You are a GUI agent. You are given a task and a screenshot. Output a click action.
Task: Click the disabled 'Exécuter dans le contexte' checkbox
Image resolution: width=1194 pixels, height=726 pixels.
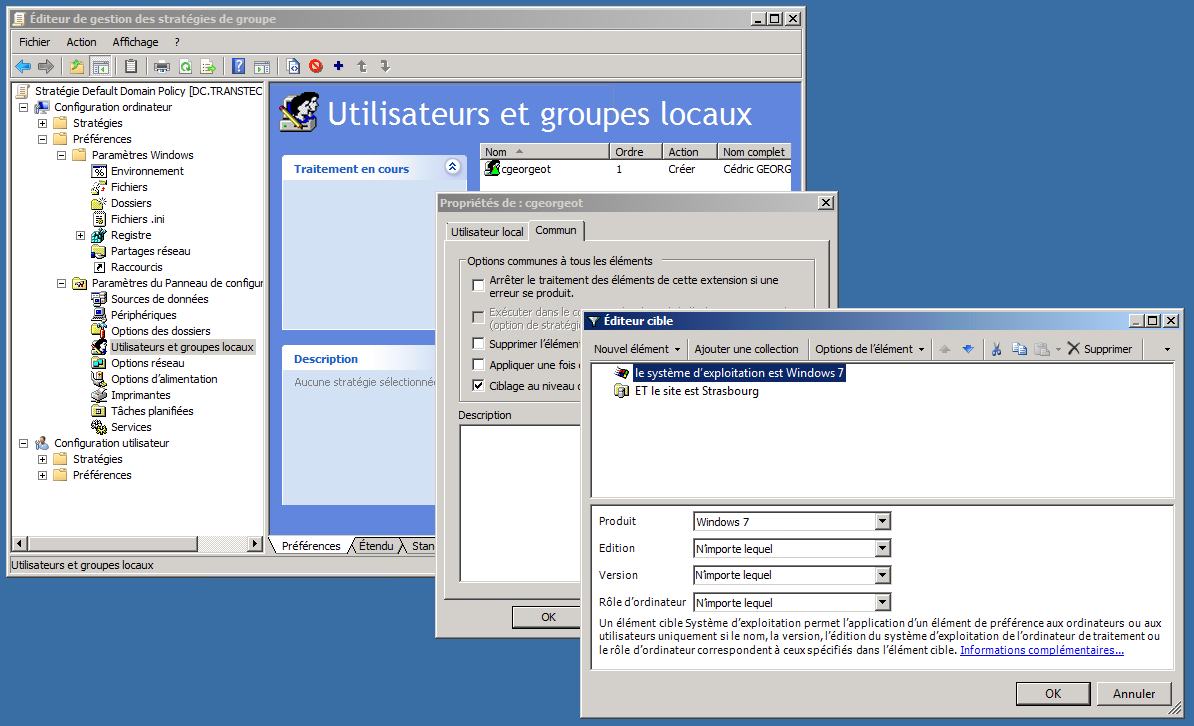coord(478,317)
